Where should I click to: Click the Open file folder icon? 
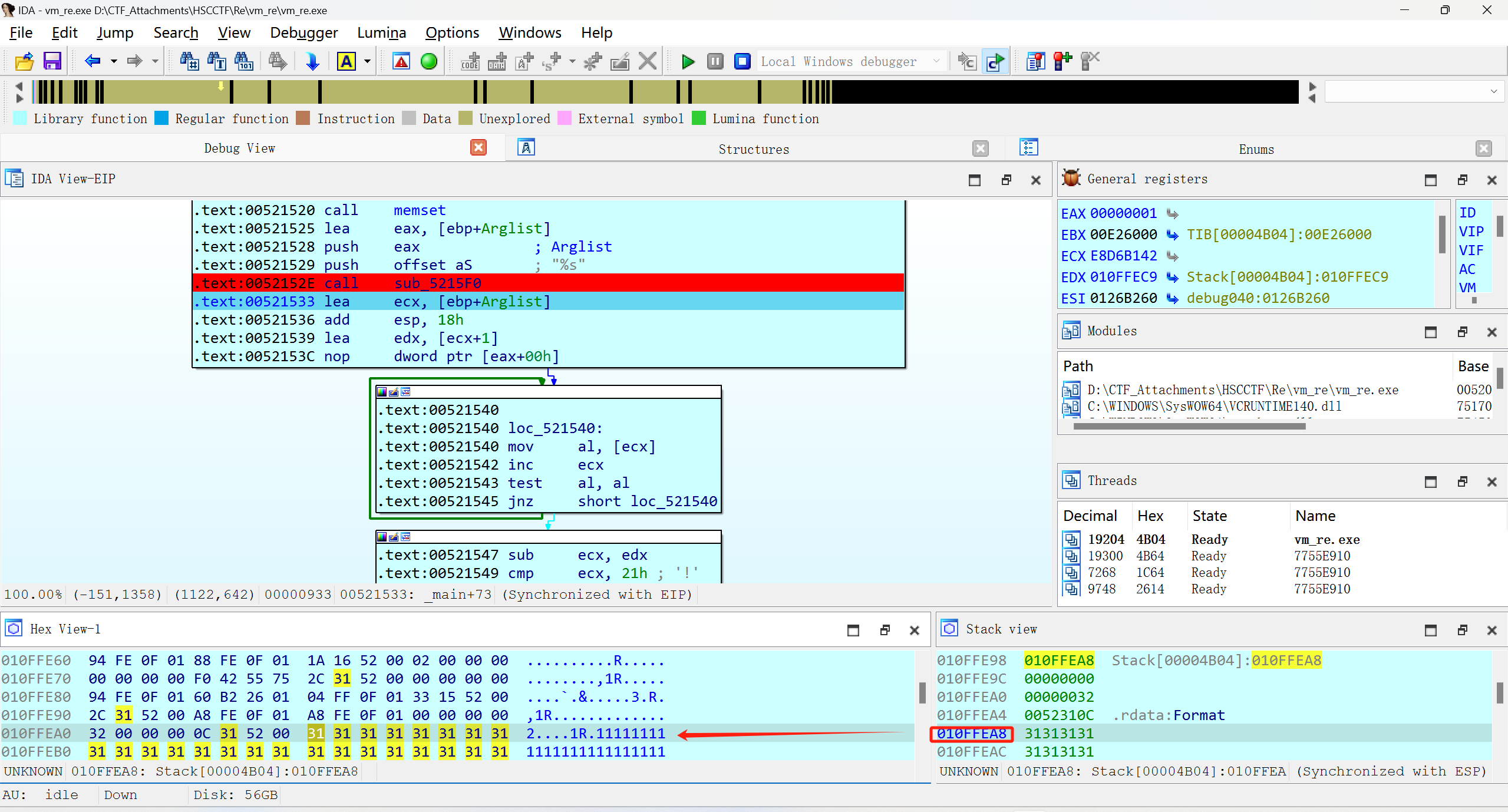(x=25, y=61)
